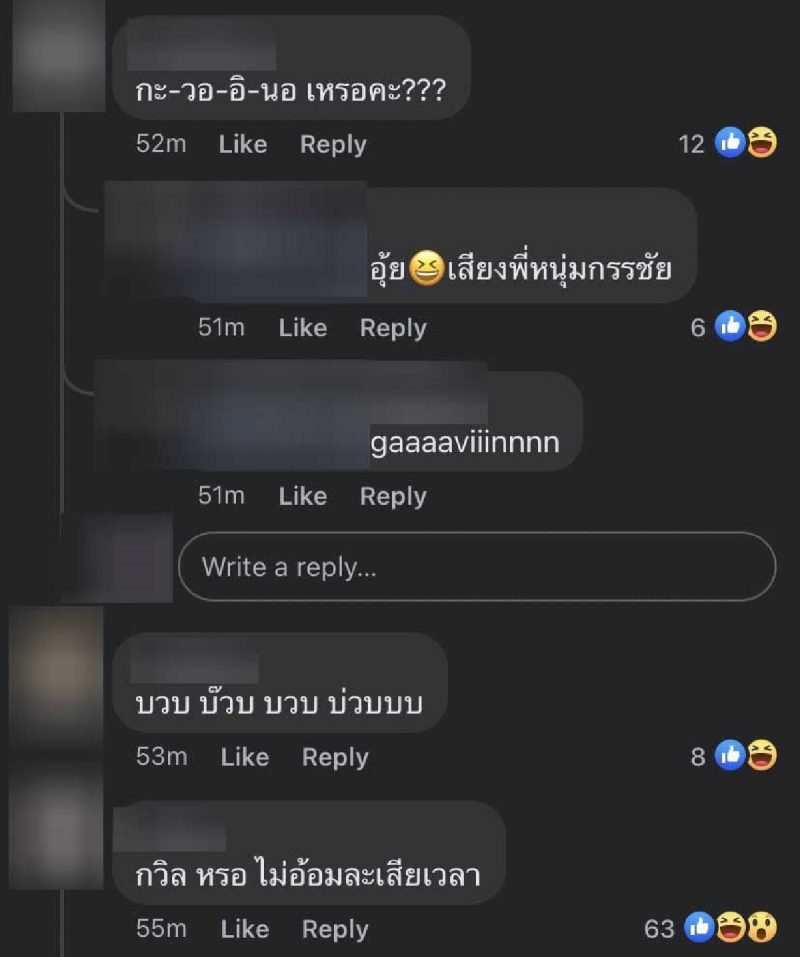800x957 pixels.
Task: Reply to the gaaaaviiinnnn comment
Action: pyautogui.click(x=393, y=496)
